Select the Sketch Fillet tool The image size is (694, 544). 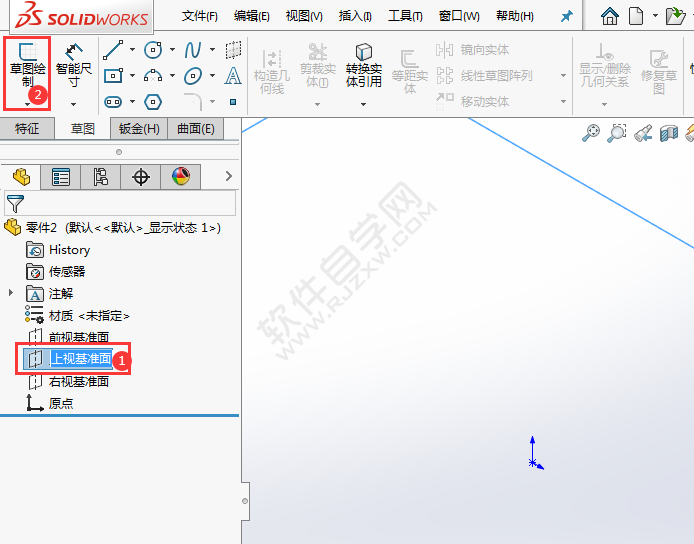pyautogui.click(x=193, y=102)
